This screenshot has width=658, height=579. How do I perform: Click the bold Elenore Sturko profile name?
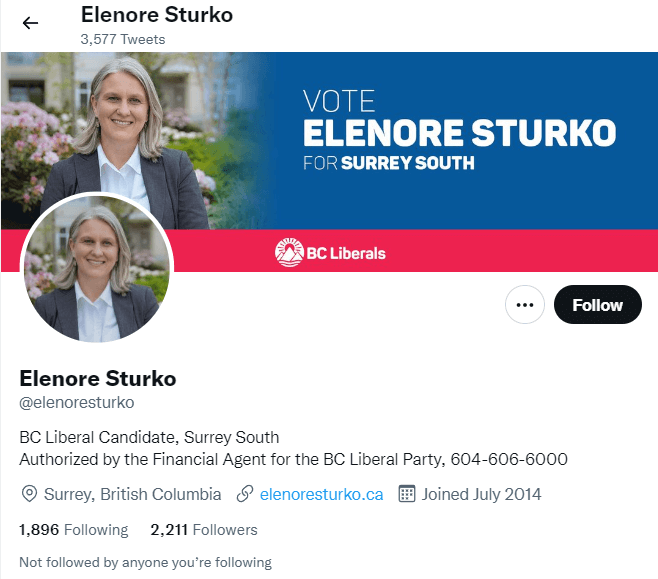(x=98, y=378)
